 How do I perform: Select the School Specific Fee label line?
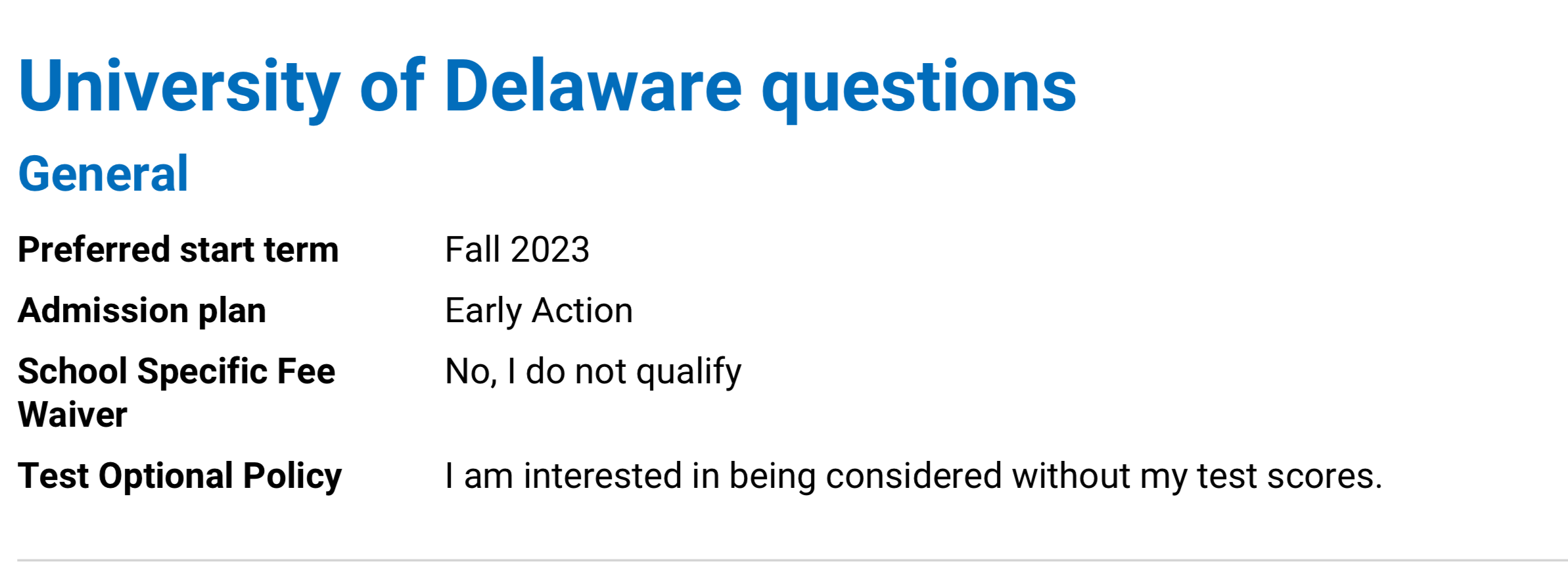(x=176, y=372)
